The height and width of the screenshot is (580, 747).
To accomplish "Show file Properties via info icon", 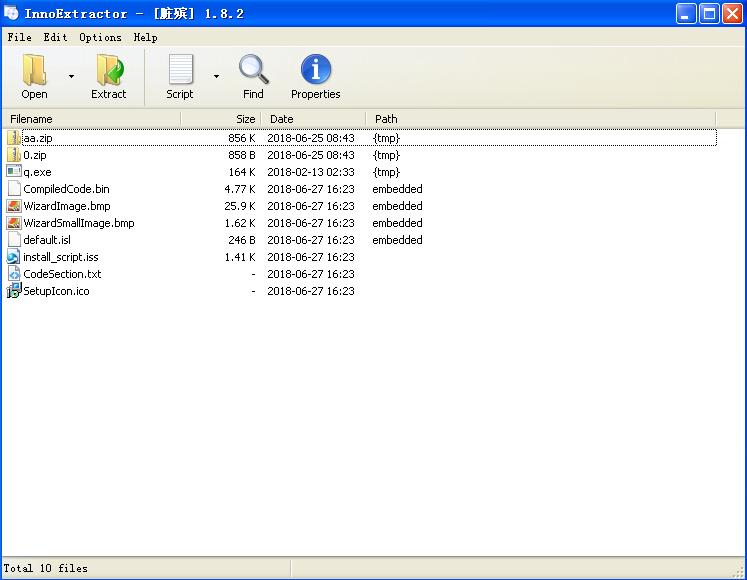I will click(x=315, y=70).
